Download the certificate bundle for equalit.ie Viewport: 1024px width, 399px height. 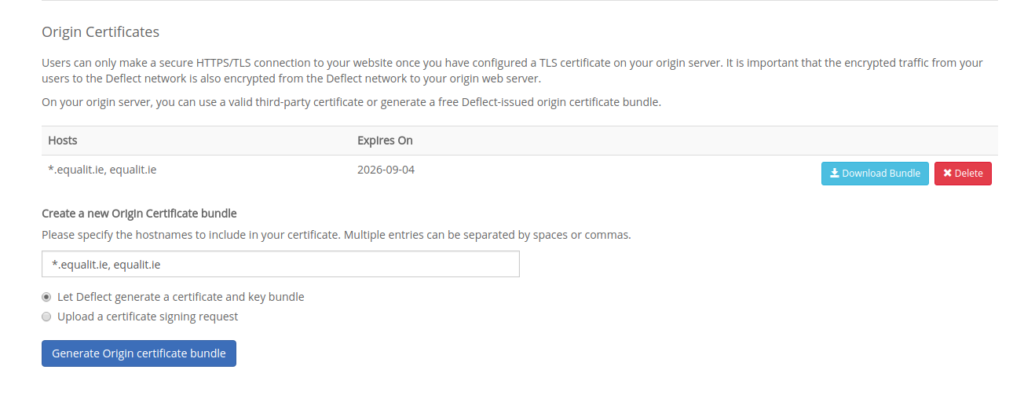coord(874,174)
